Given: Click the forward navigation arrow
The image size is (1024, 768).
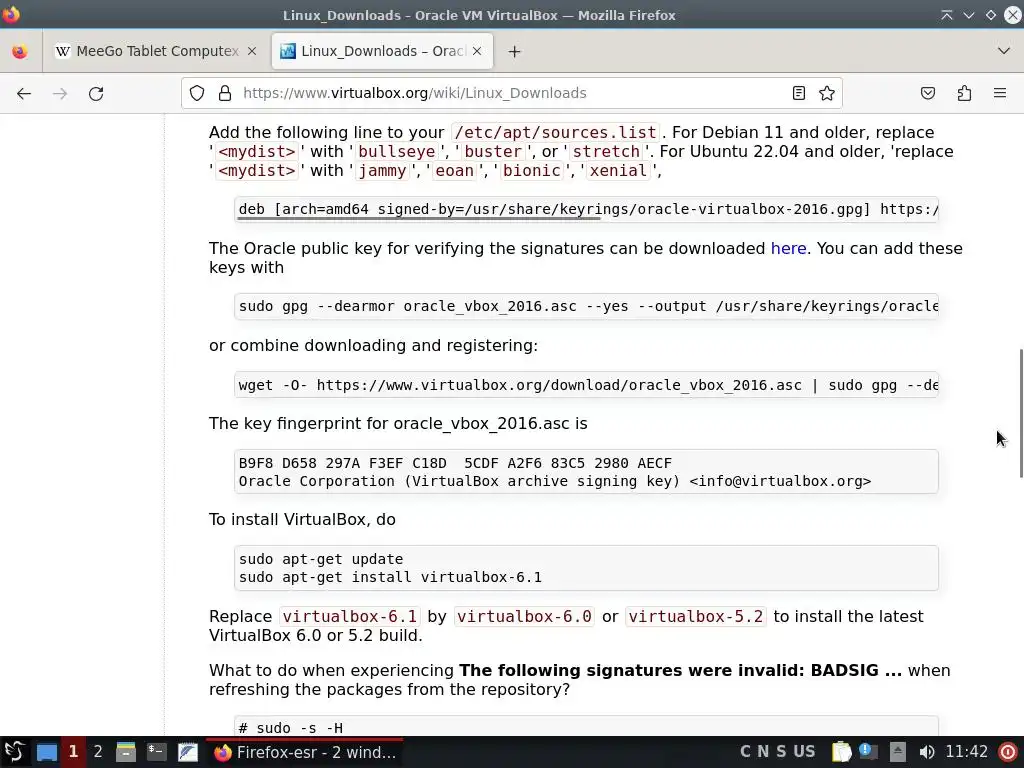Looking at the screenshot, I should (x=60, y=93).
